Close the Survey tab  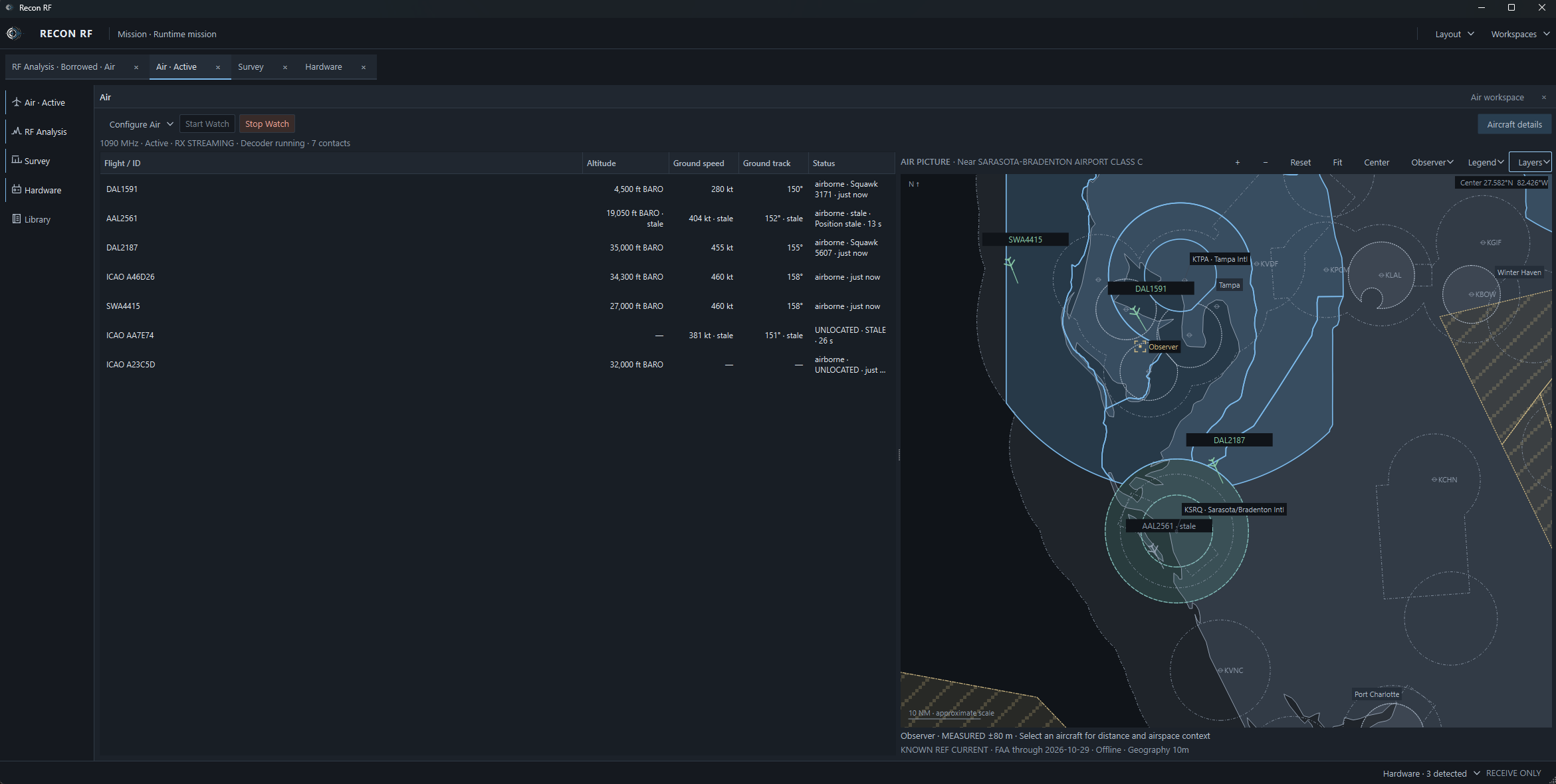coord(285,67)
